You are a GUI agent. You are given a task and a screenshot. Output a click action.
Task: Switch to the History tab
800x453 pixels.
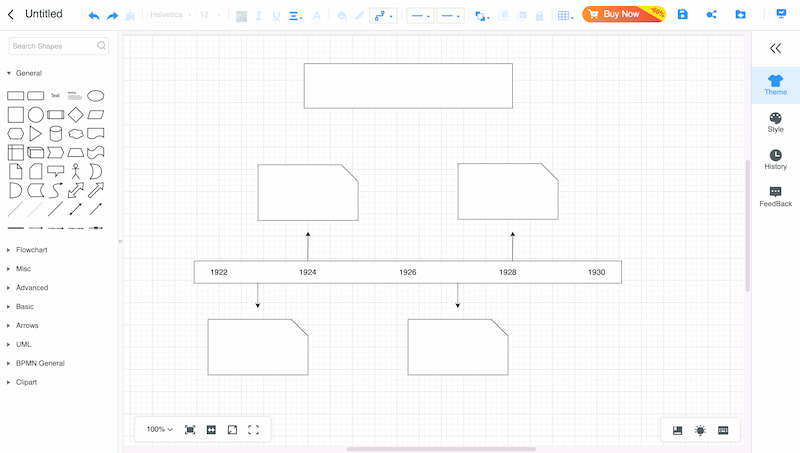tap(775, 159)
